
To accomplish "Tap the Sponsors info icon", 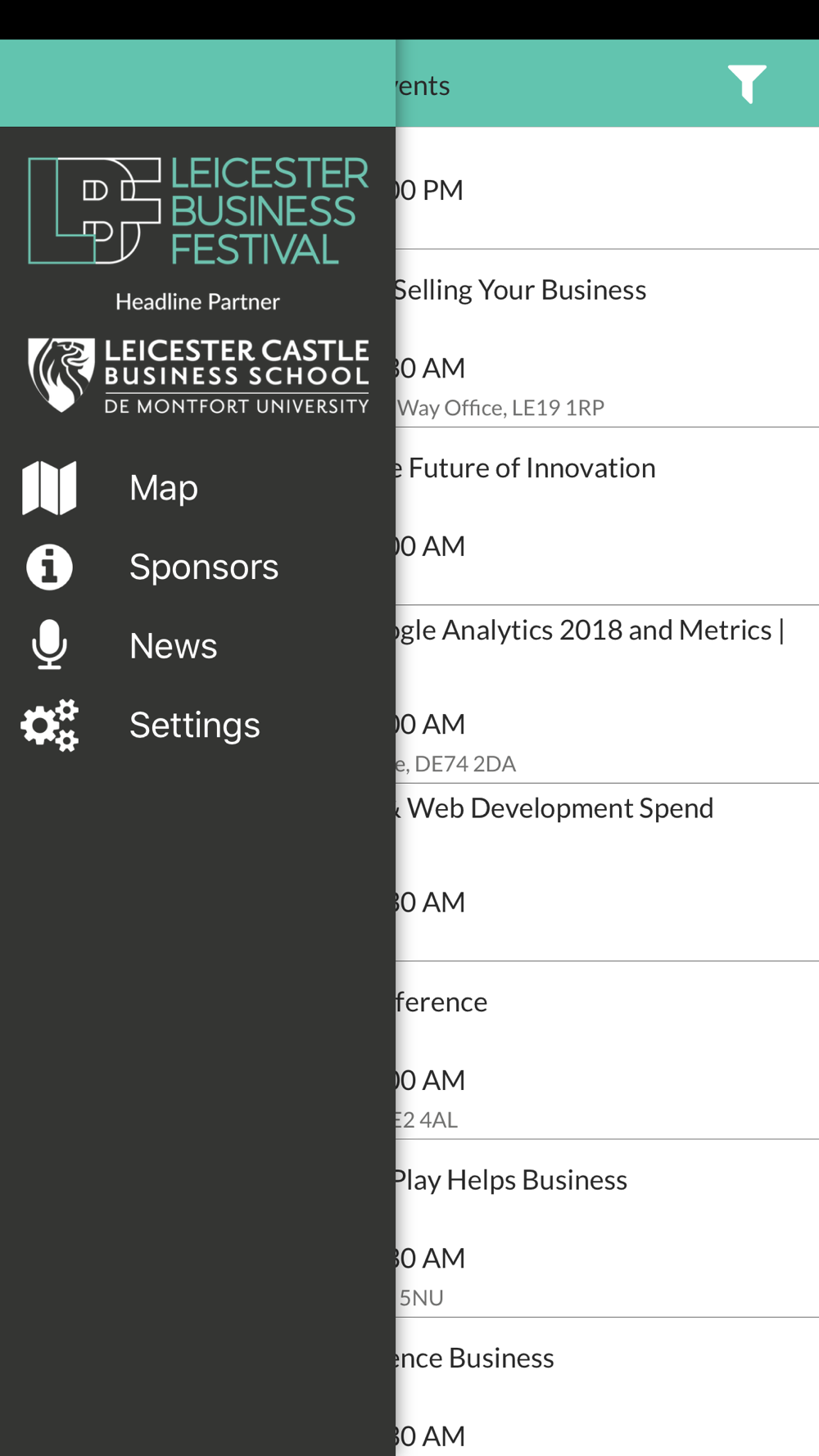I will coord(49,567).
